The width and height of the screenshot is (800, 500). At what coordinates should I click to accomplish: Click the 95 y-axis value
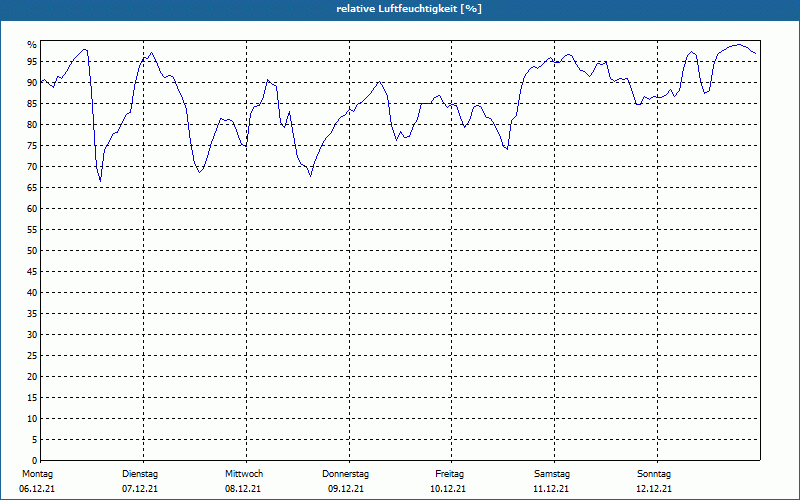click(32, 62)
